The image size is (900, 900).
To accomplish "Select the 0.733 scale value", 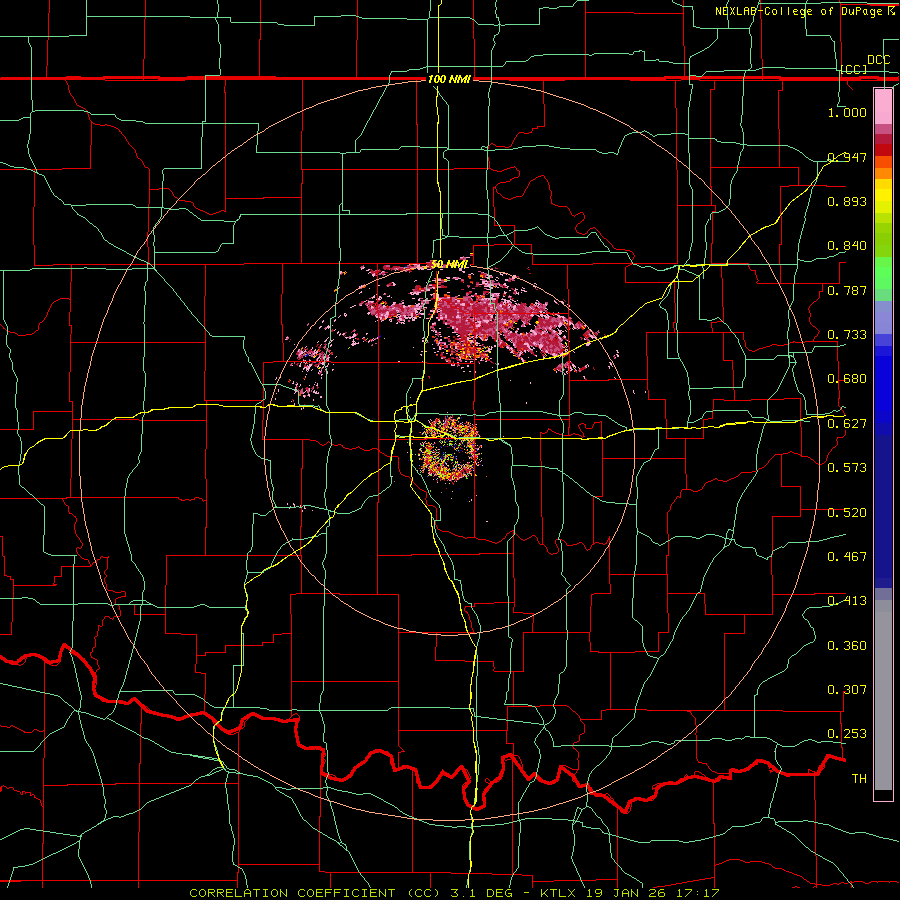I will click(847, 335).
